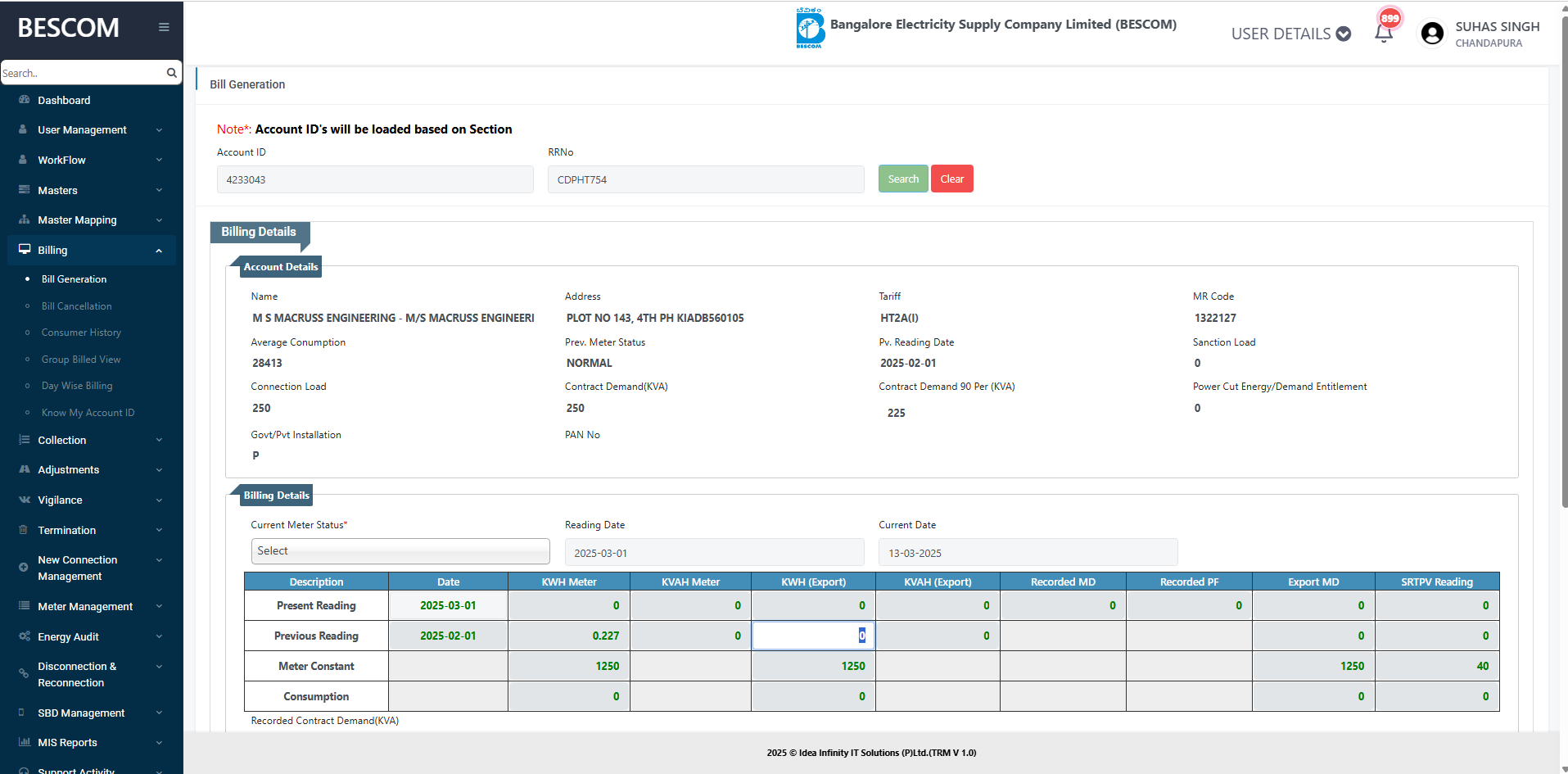Image resolution: width=1568 pixels, height=774 pixels.
Task: Open Day Wise Billing submenu item
Action: click(77, 386)
